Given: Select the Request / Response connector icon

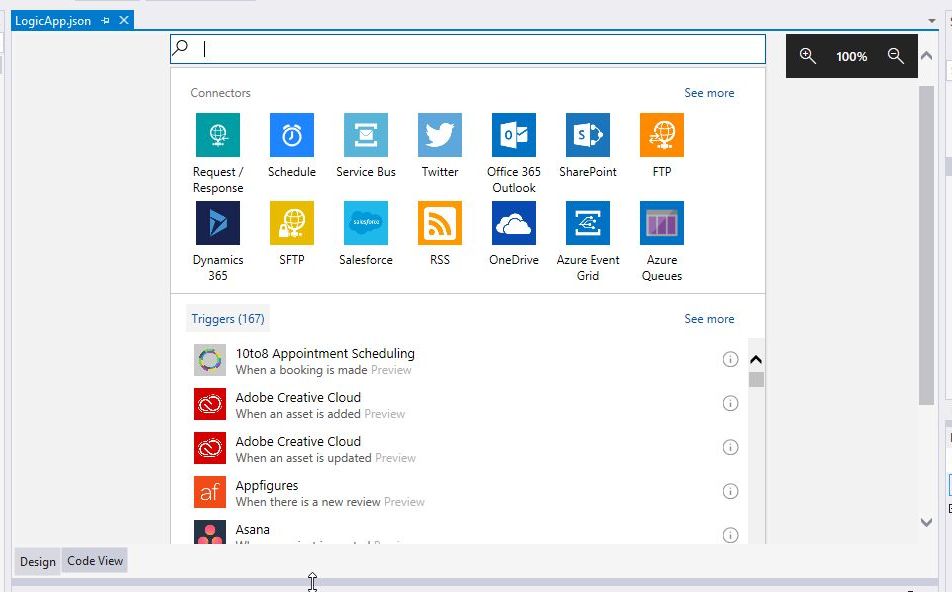Looking at the screenshot, I should pyautogui.click(x=218, y=135).
